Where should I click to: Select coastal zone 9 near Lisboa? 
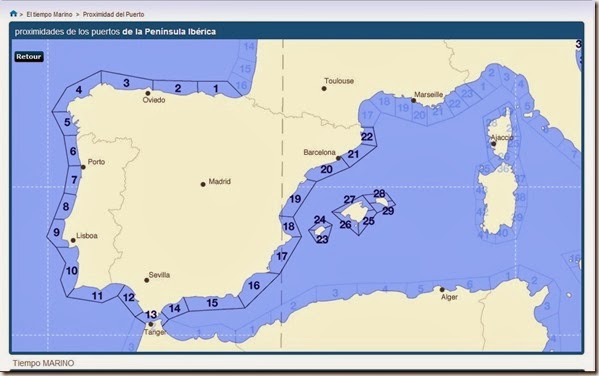click(x=57, y=232)
